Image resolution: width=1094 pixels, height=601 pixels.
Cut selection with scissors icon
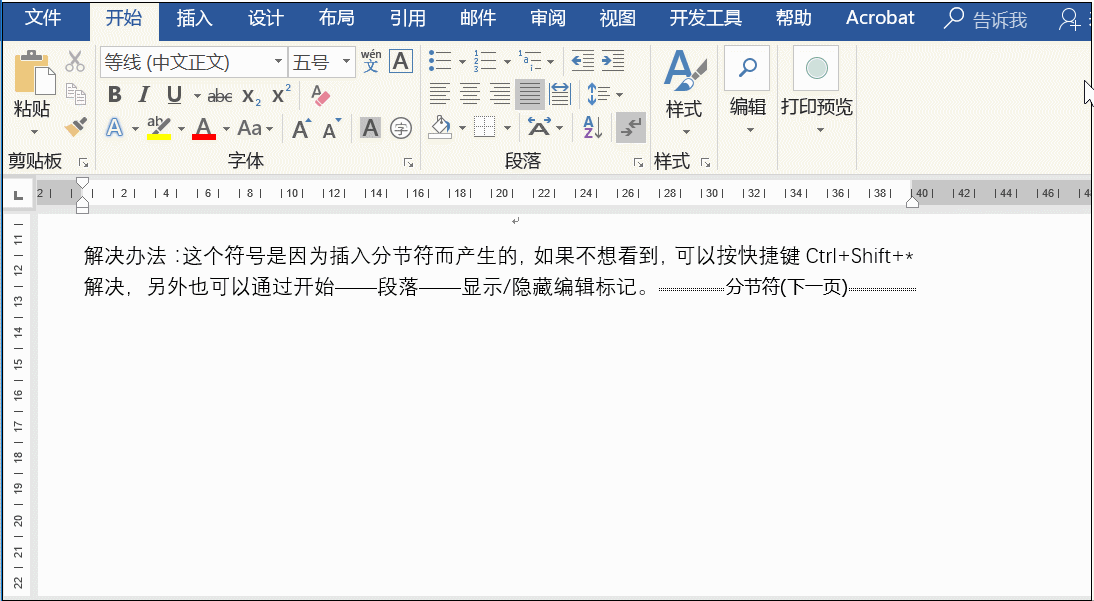coord(75,61)
